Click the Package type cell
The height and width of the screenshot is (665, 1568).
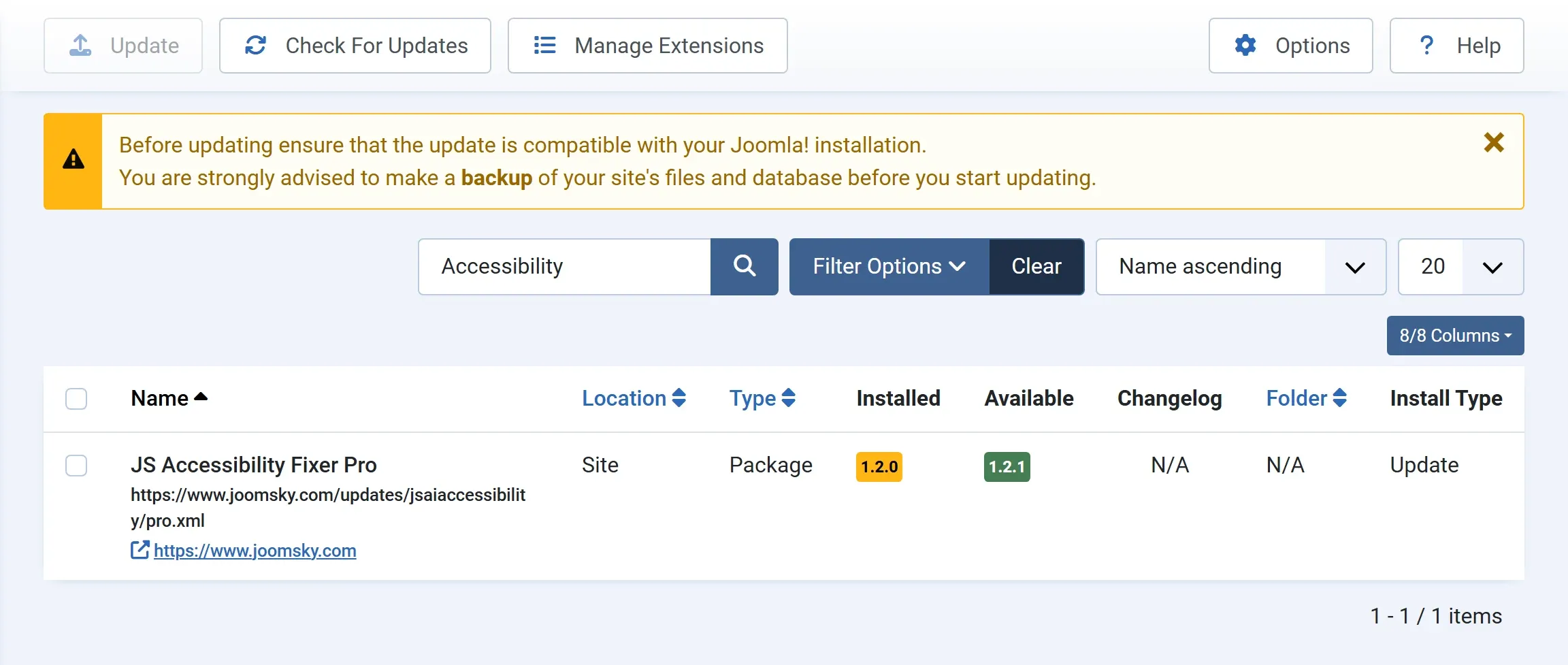click(x=771, y=465)
